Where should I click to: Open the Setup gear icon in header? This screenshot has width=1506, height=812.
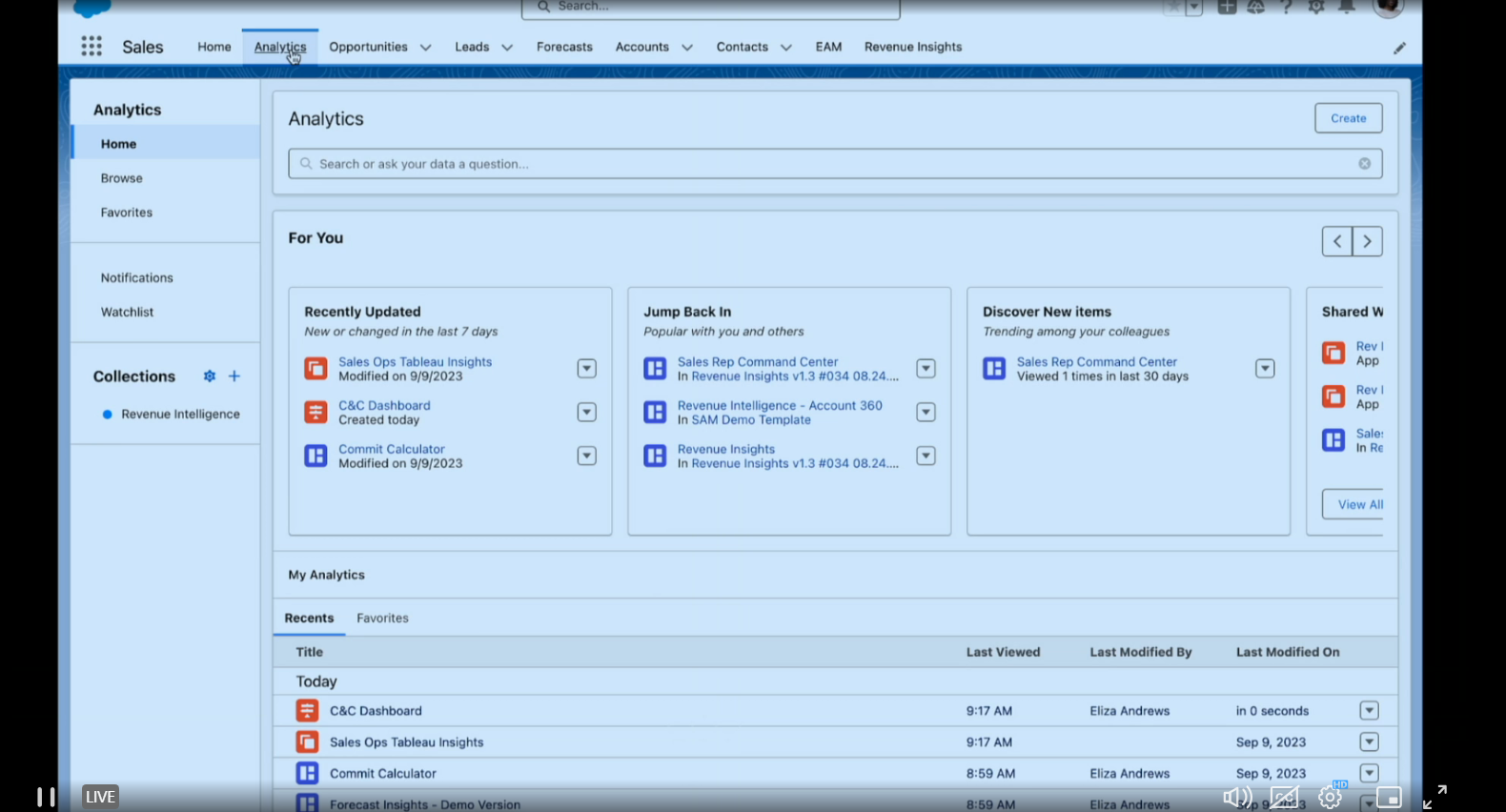tap(1316, 7)
